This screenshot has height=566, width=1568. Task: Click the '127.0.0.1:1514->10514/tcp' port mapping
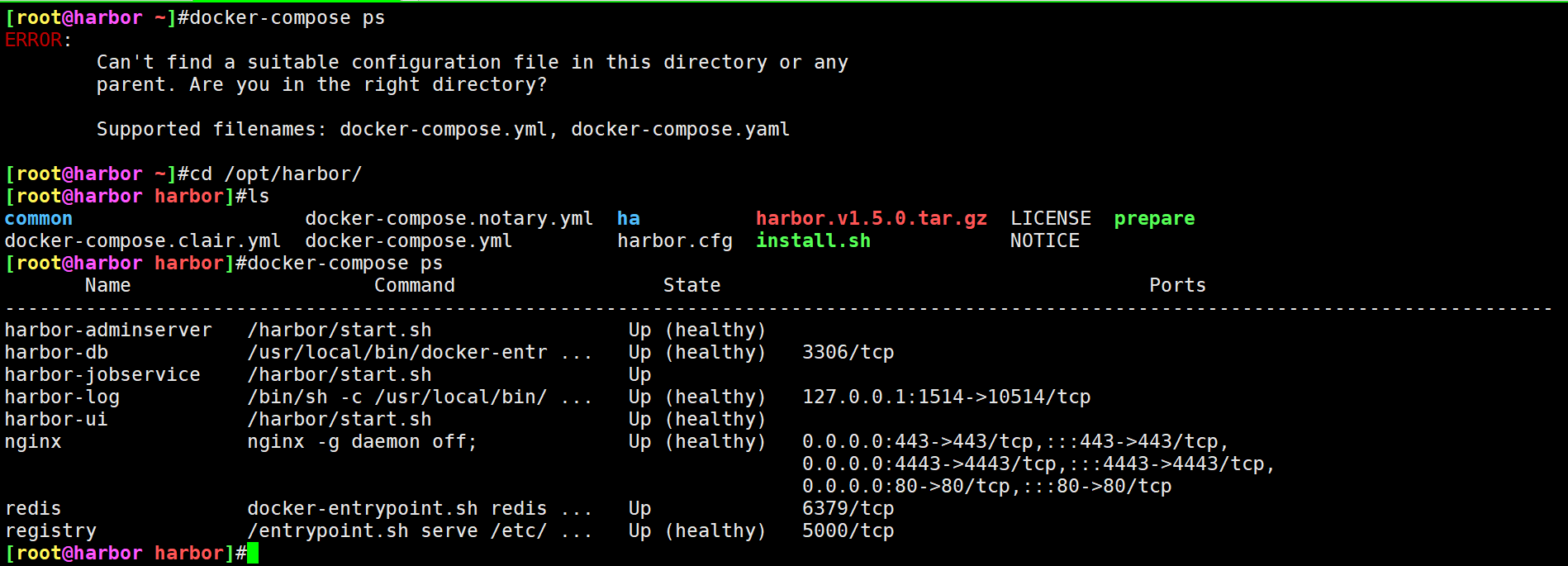click(x=947, y=397)
